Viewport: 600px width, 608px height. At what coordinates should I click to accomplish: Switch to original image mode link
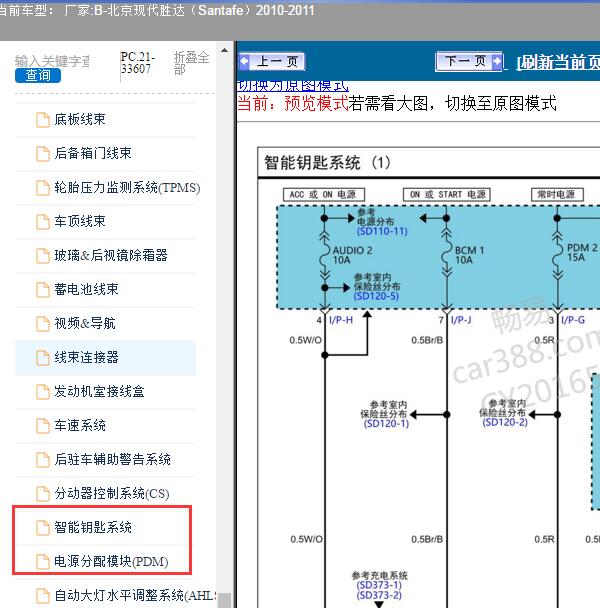pyautogui.click(x=292, y=86)
